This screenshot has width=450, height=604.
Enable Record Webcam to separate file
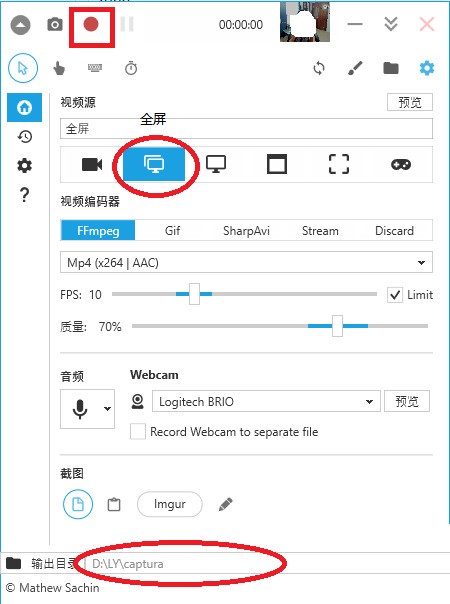click(x=138, y=431)
